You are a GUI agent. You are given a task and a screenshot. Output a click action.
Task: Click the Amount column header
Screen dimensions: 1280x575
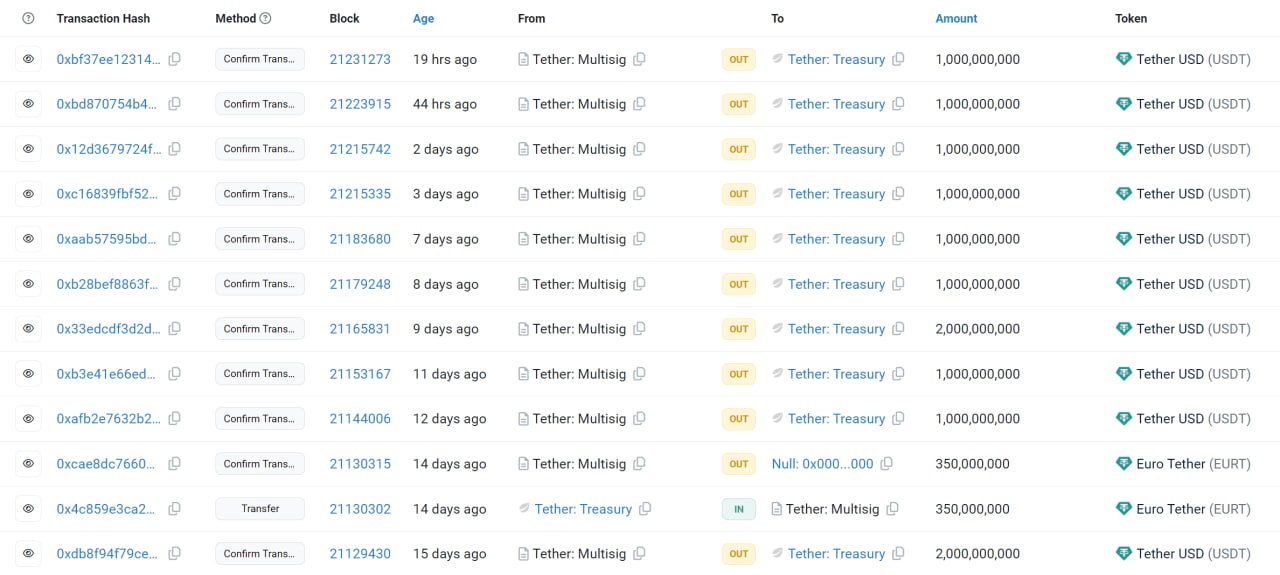click(956, 18)
